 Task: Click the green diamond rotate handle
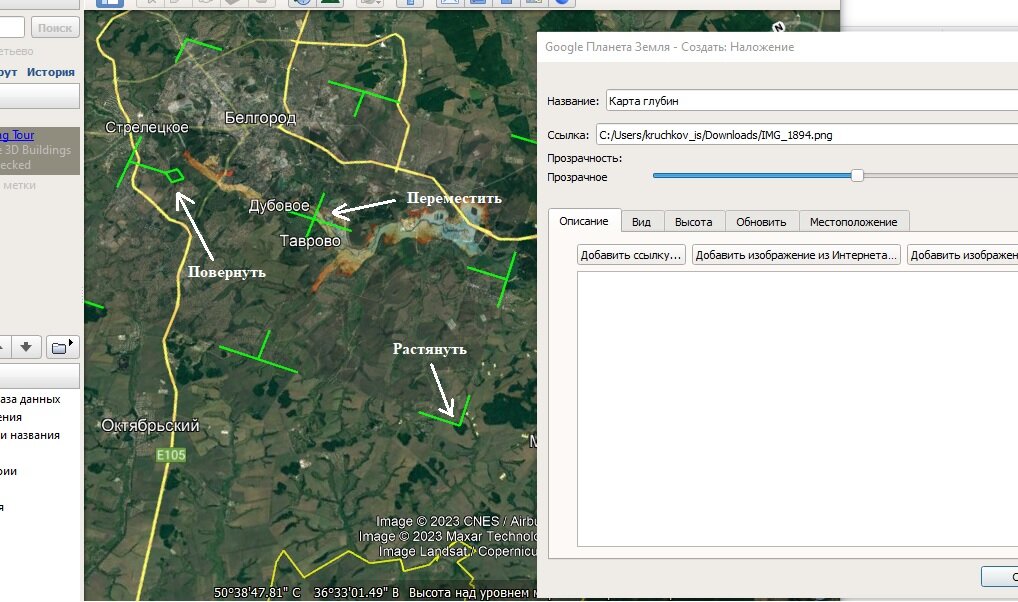coord(175,175)
